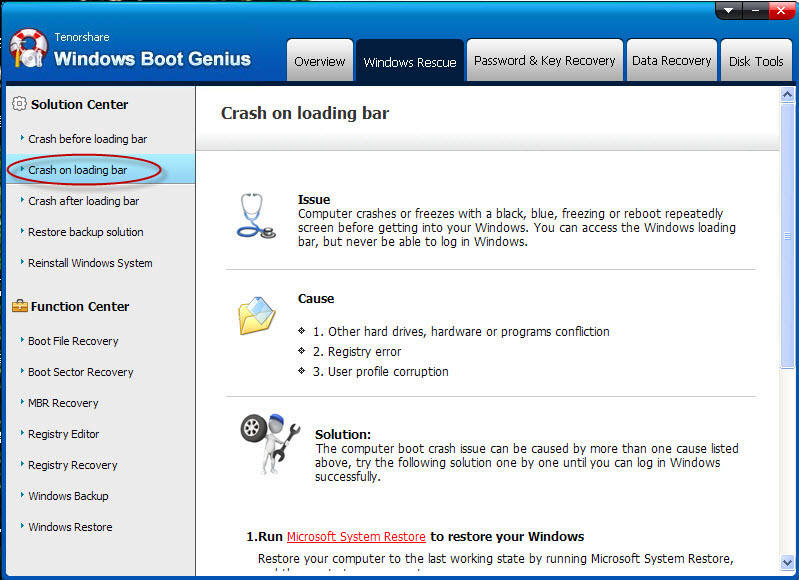
Task: Click the 'Tenorshare' brand text
Action: 82,37
